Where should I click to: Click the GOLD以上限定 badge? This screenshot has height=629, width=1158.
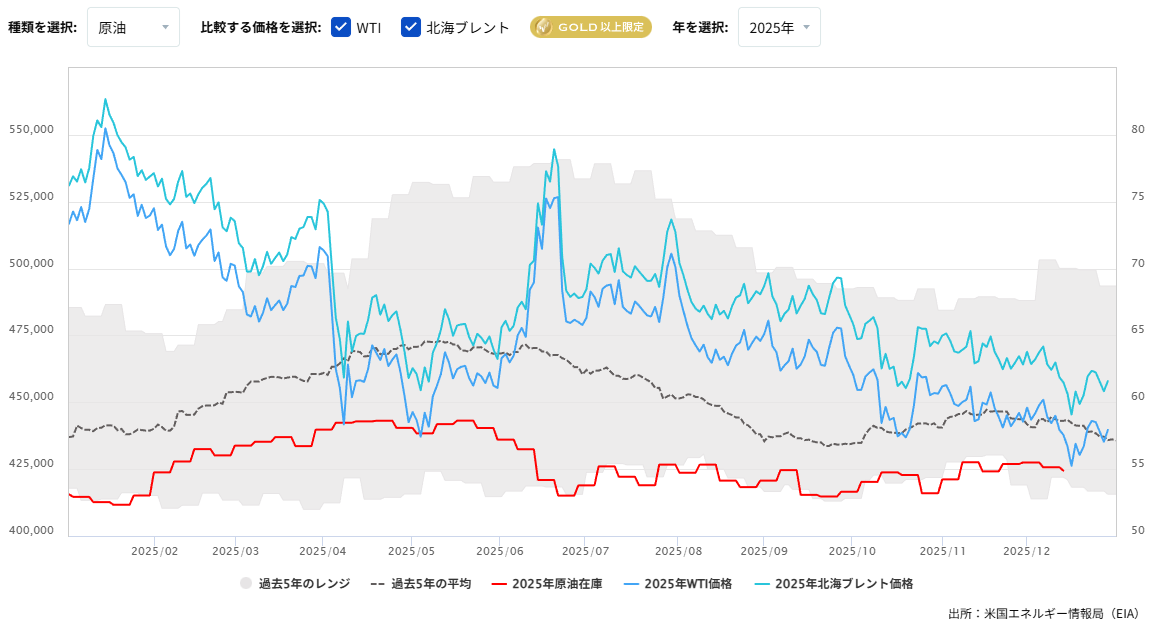(x=590, y=27)
